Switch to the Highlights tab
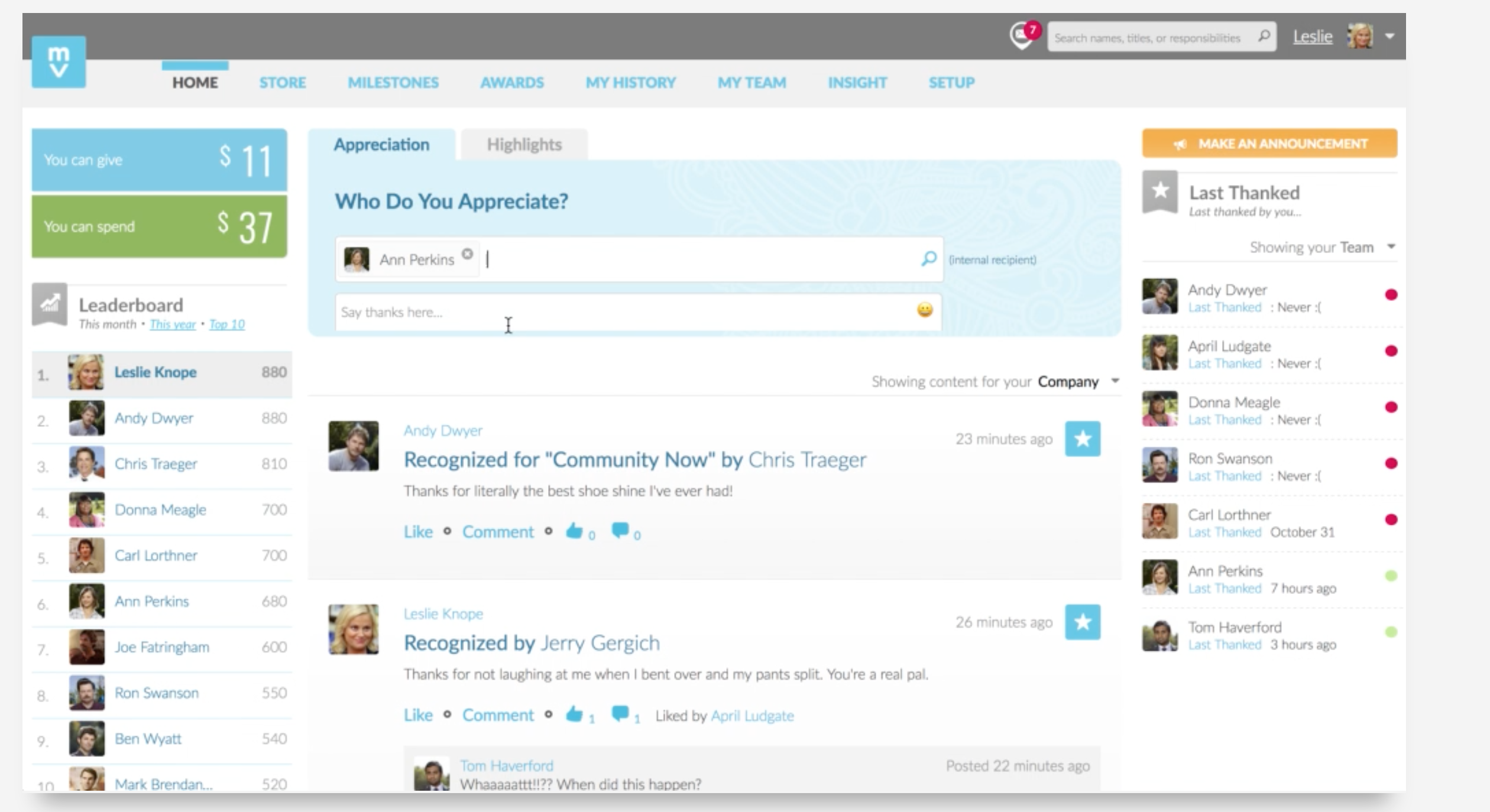1490x812 pixels. coord(524,145)
